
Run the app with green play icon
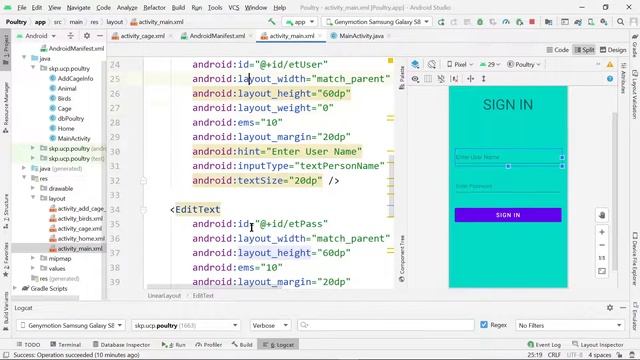pyautogui.click(x=441, y=22)
